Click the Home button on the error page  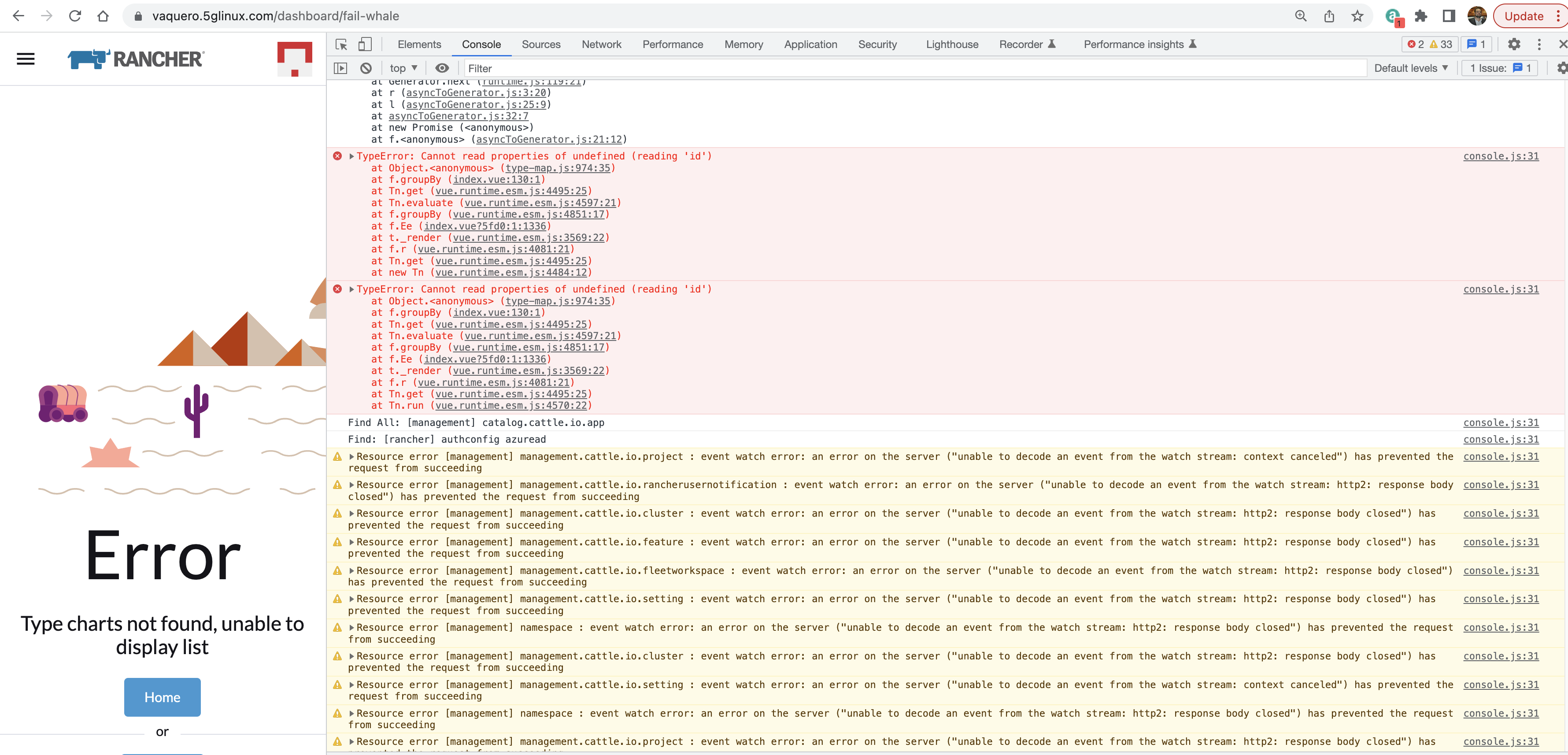click(162, 697)
